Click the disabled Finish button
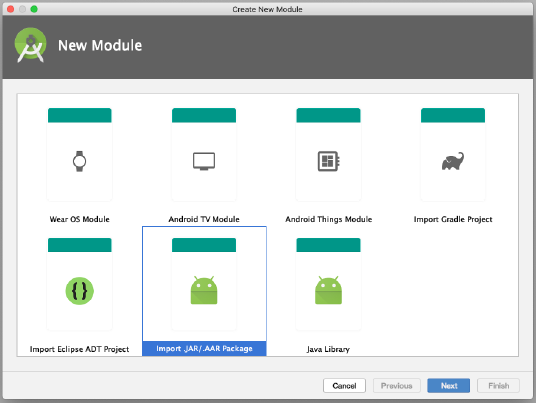Screen dimensions: 536x403 498,386
